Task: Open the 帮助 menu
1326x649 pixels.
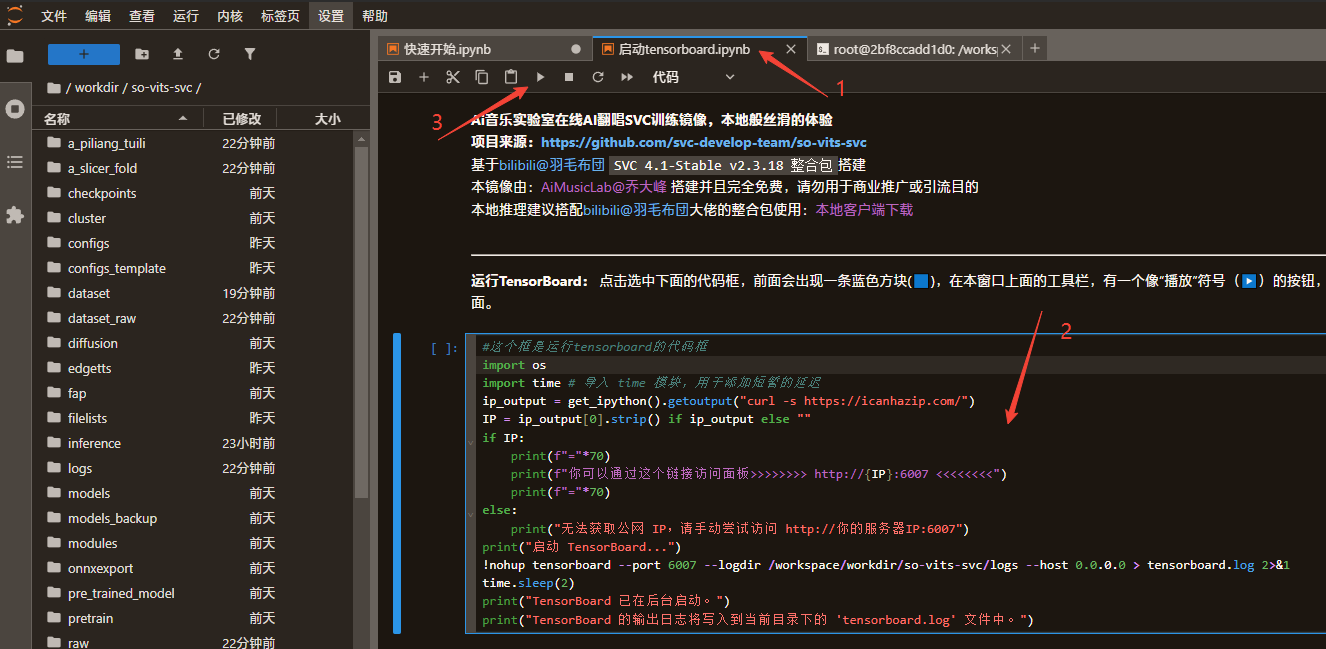Action: (375, 16)
